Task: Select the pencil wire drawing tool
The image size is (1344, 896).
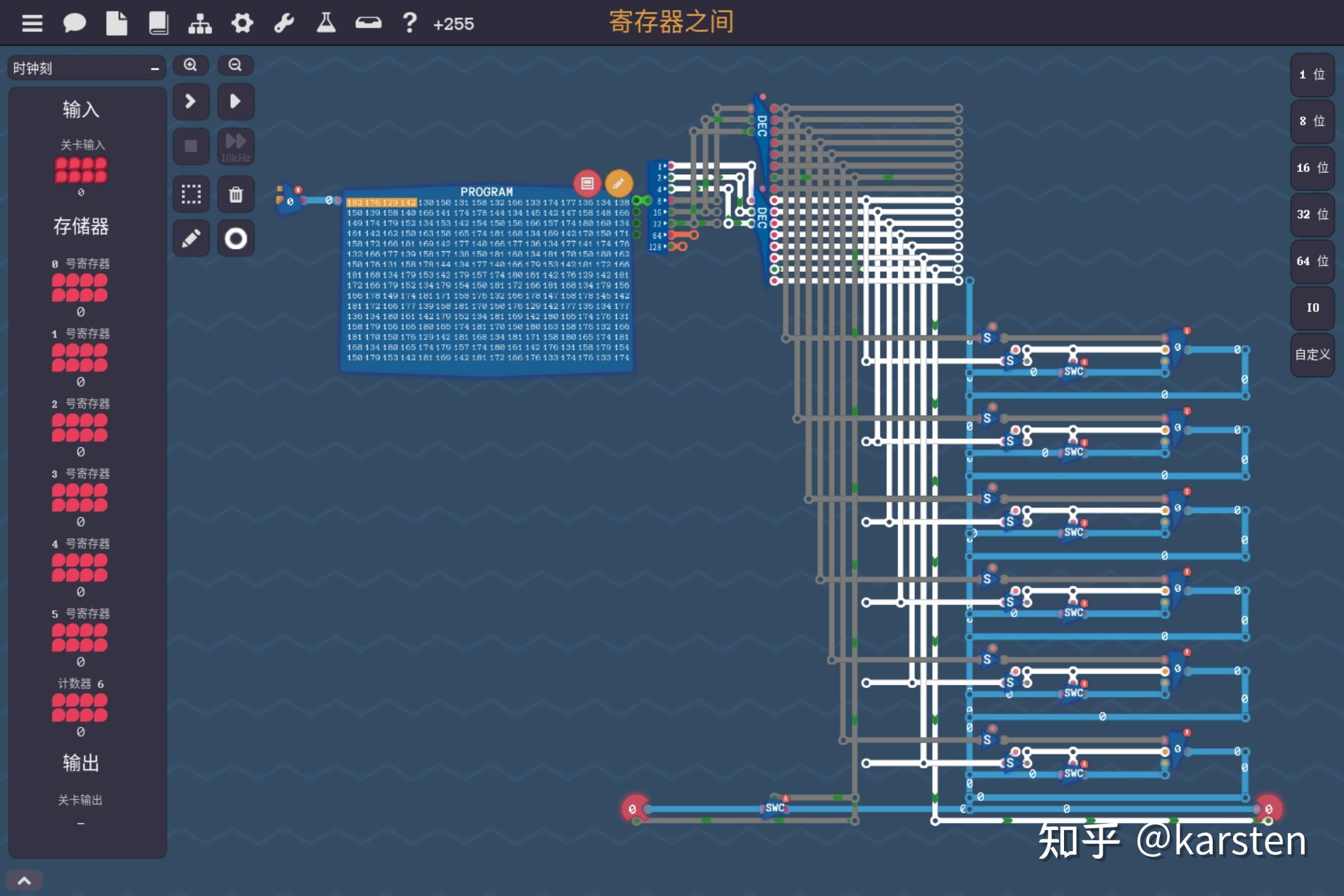Action: point(191,238)
